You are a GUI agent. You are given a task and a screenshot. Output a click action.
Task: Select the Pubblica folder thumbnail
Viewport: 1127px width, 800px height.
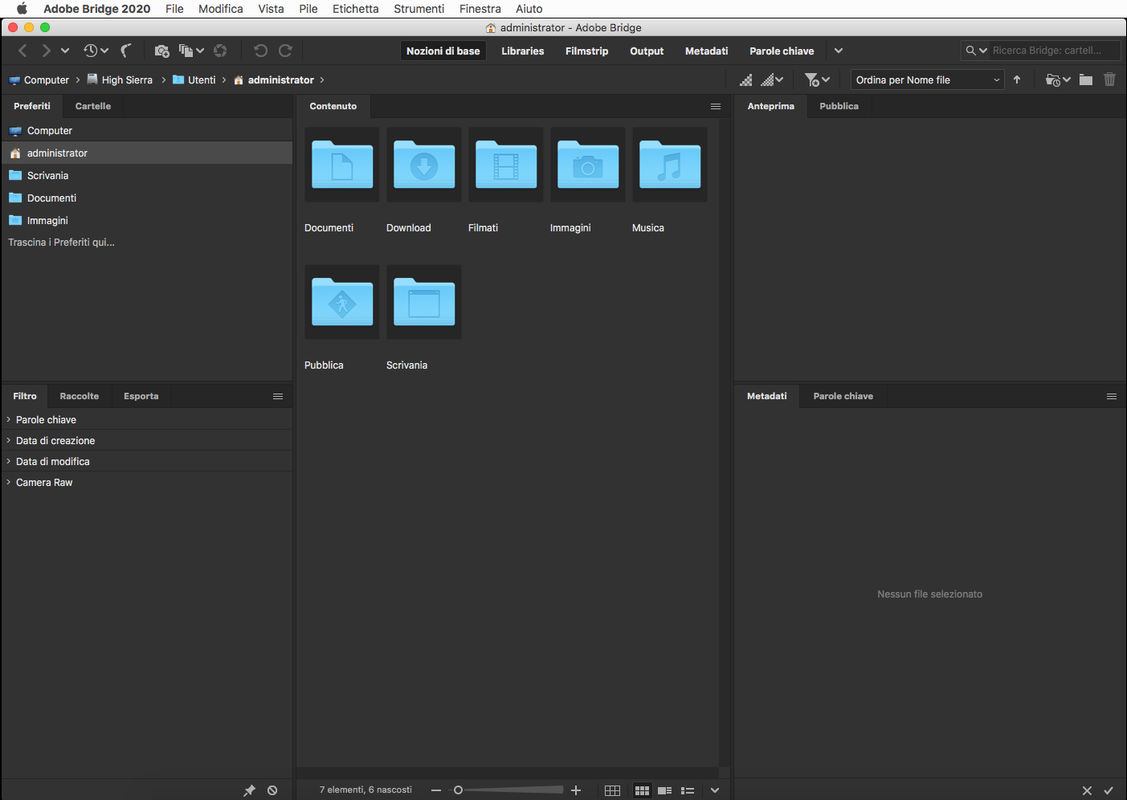tap(341, 302)
